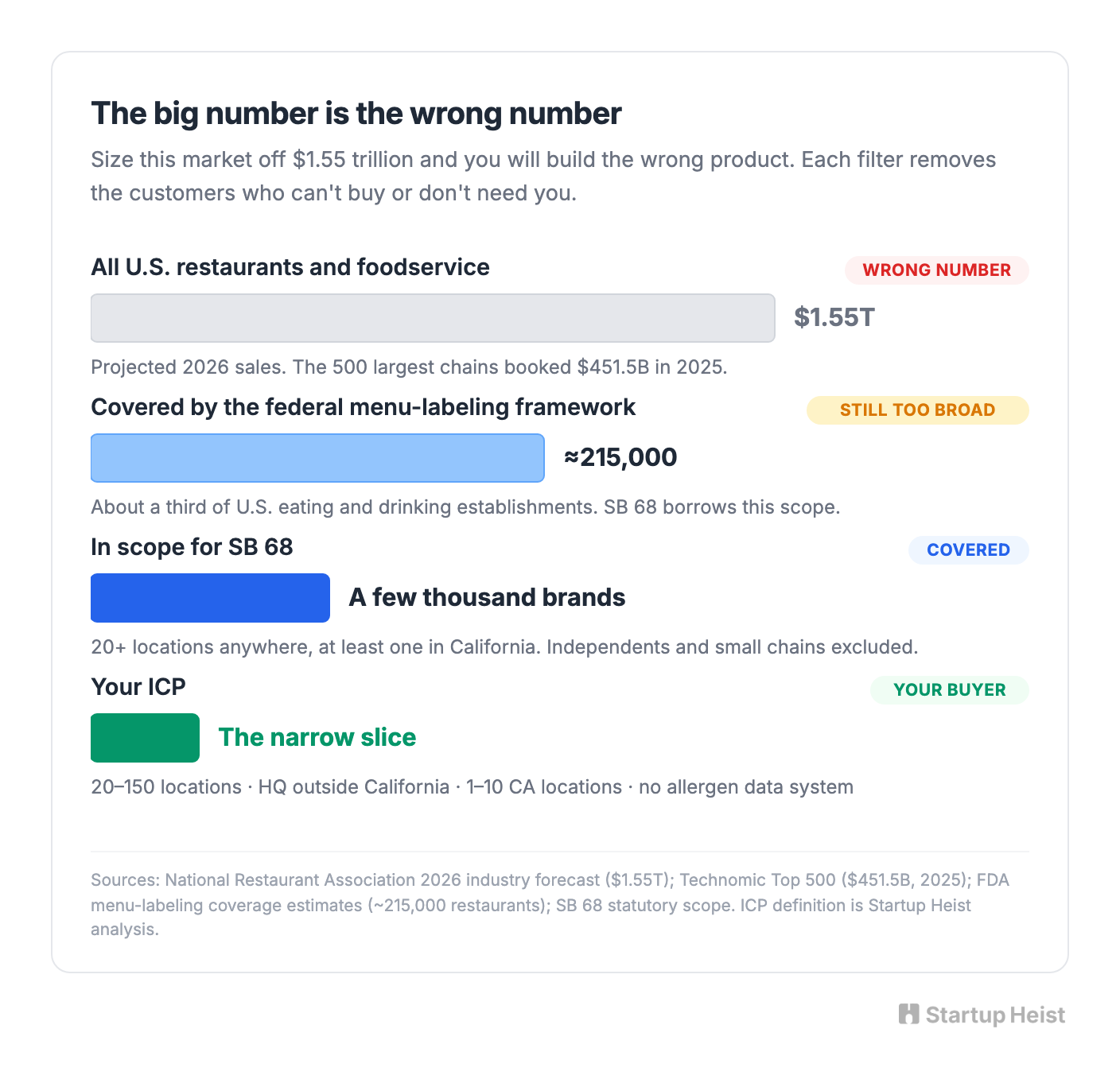Click 'All U.S. restaurants and foodservice' heading
Image resolution: width=1120 pixels, height=1083 pixels.
[x=290, y=267]
